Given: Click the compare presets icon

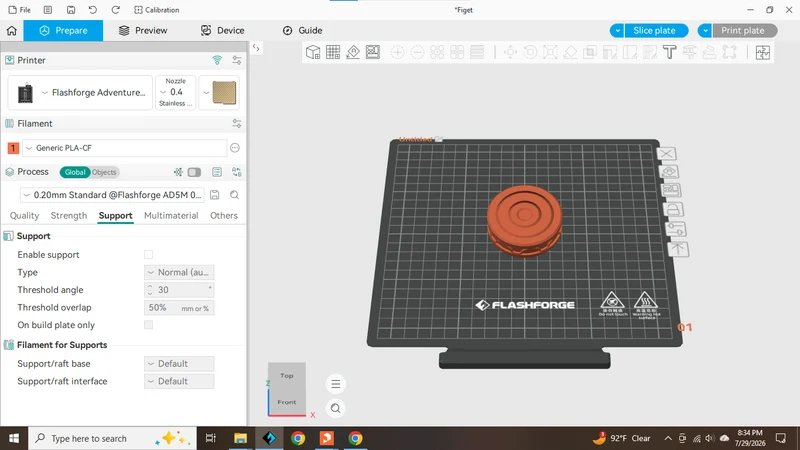Looking at the screenshot, I should point(237,172).
